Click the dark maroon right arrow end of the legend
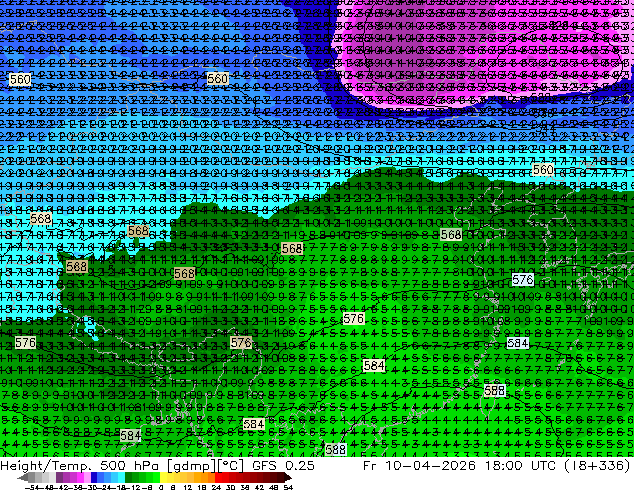This screenshot has width=634, height=490. click(x=288, y=477)
